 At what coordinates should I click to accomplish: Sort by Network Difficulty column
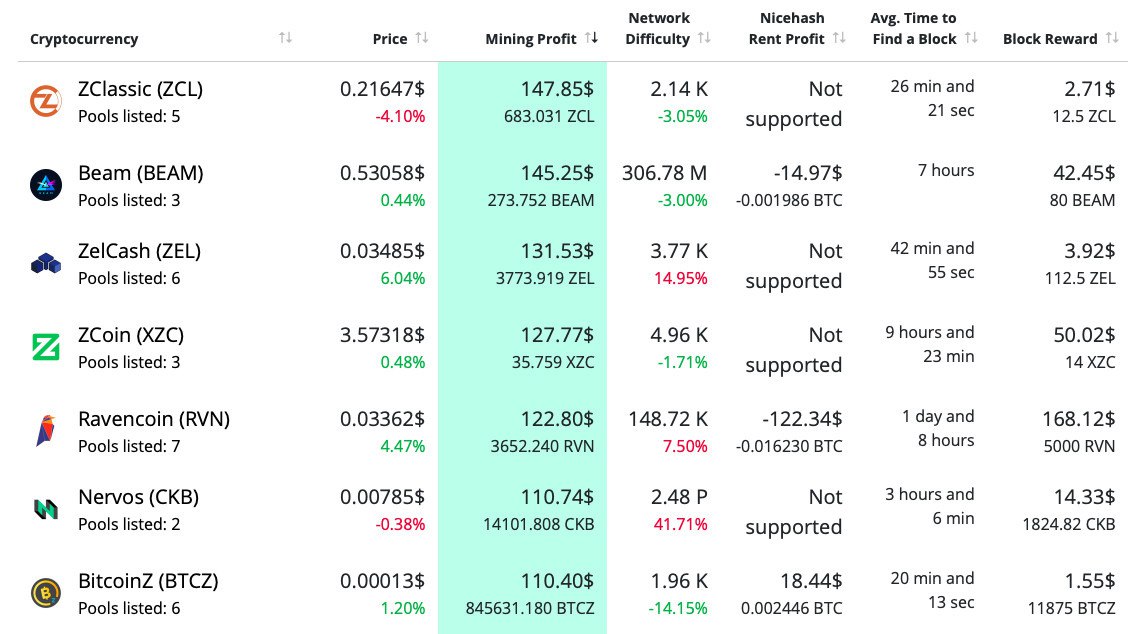pos(668,29)
